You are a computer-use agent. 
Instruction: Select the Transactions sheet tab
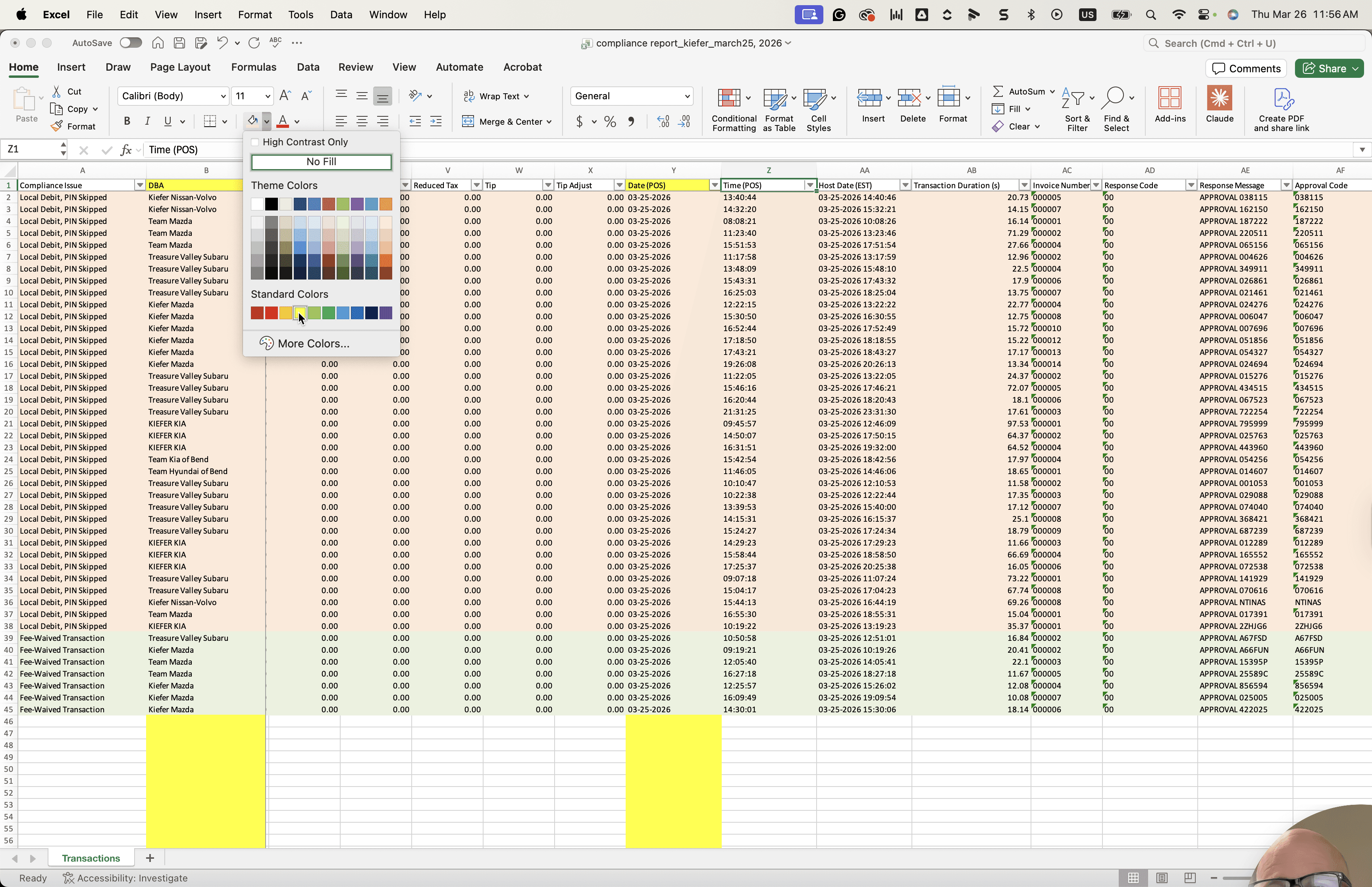click(91, 858)
